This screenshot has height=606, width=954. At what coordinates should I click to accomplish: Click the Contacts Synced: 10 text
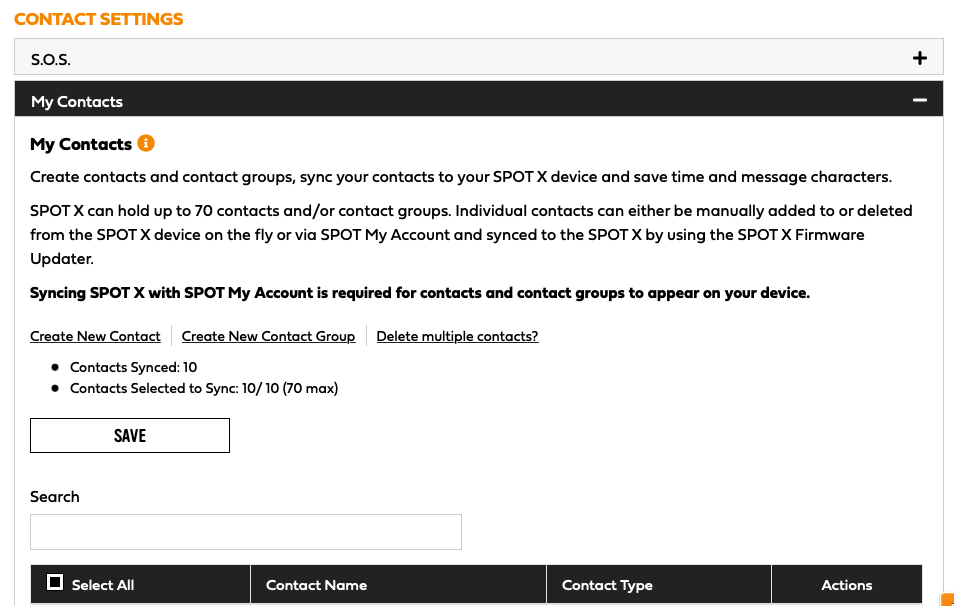(133, 367)
